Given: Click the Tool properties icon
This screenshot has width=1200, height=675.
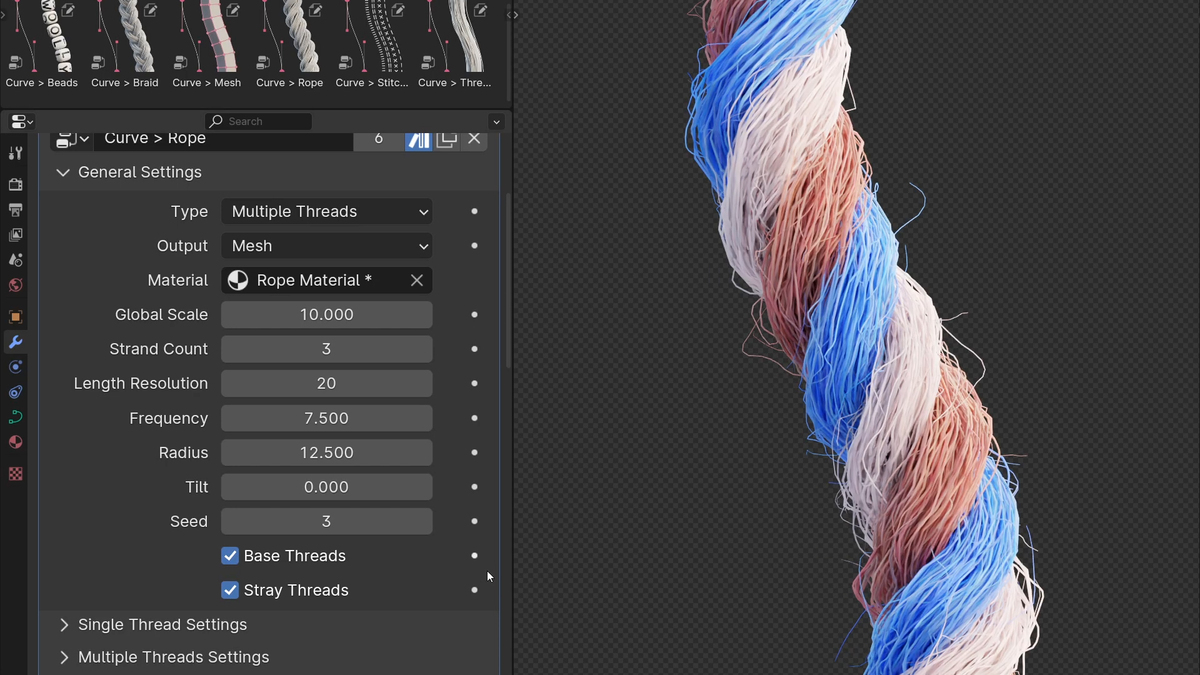Looking at the screenshot, I should (x=15, y=152).
